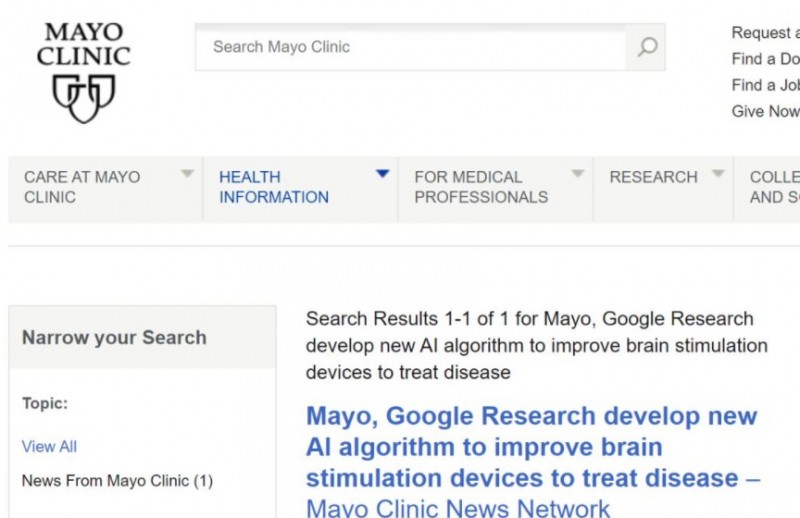Expand the For Medical Professionals arrow
This screenshot has height=518, width=800.
pyautogui.click(x=577, y=174)
